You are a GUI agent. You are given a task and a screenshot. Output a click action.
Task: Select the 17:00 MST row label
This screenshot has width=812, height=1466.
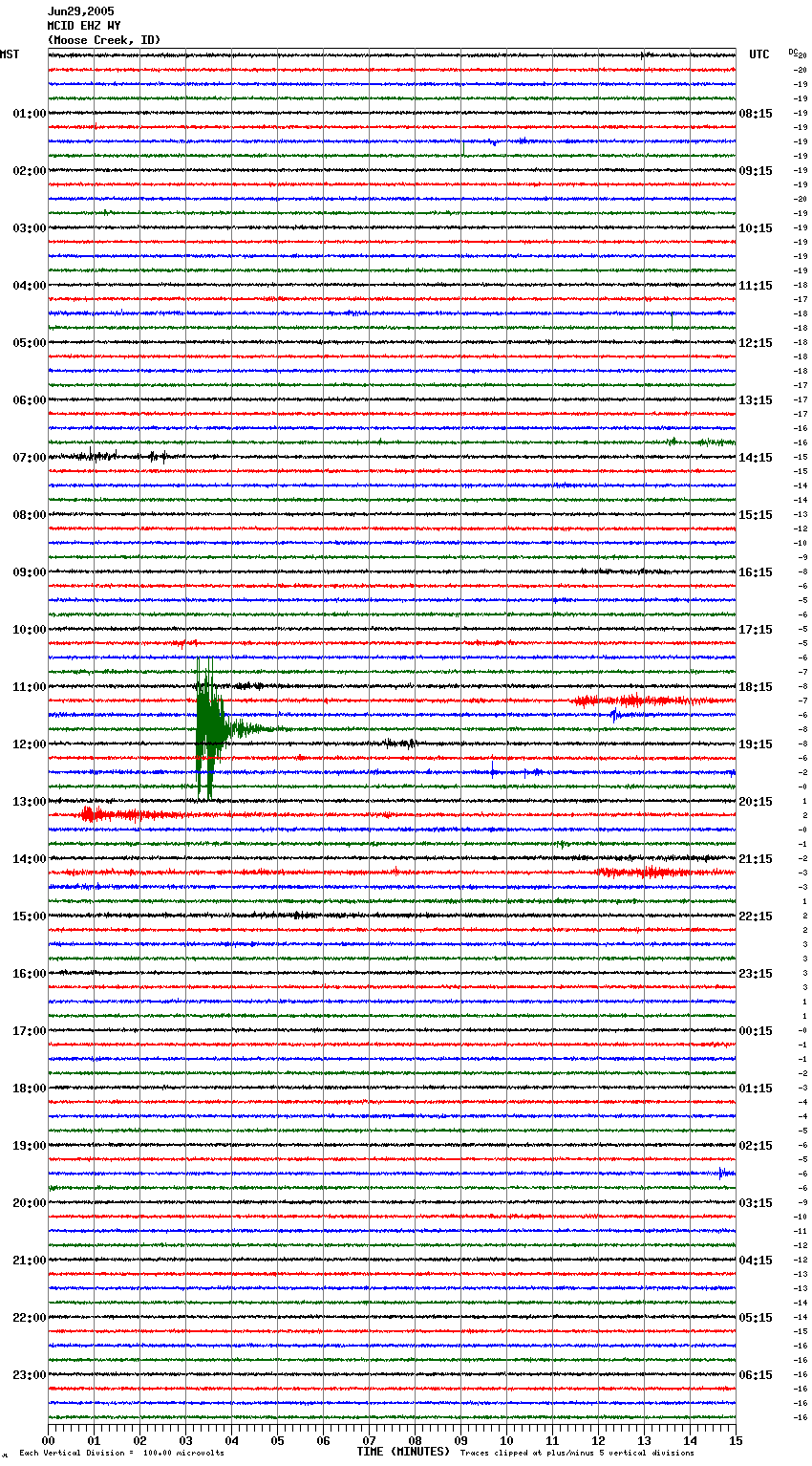coord(30,1031)
